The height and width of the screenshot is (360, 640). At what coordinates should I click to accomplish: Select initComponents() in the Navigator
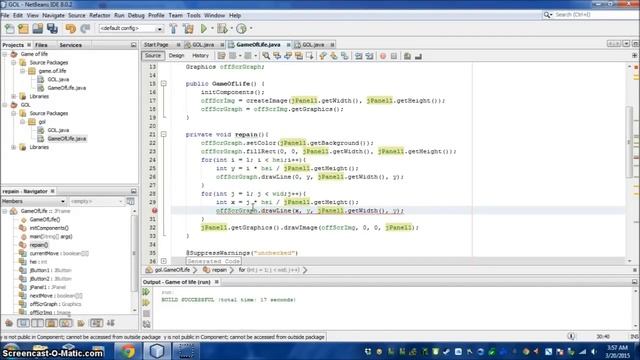tap(49, 228)
